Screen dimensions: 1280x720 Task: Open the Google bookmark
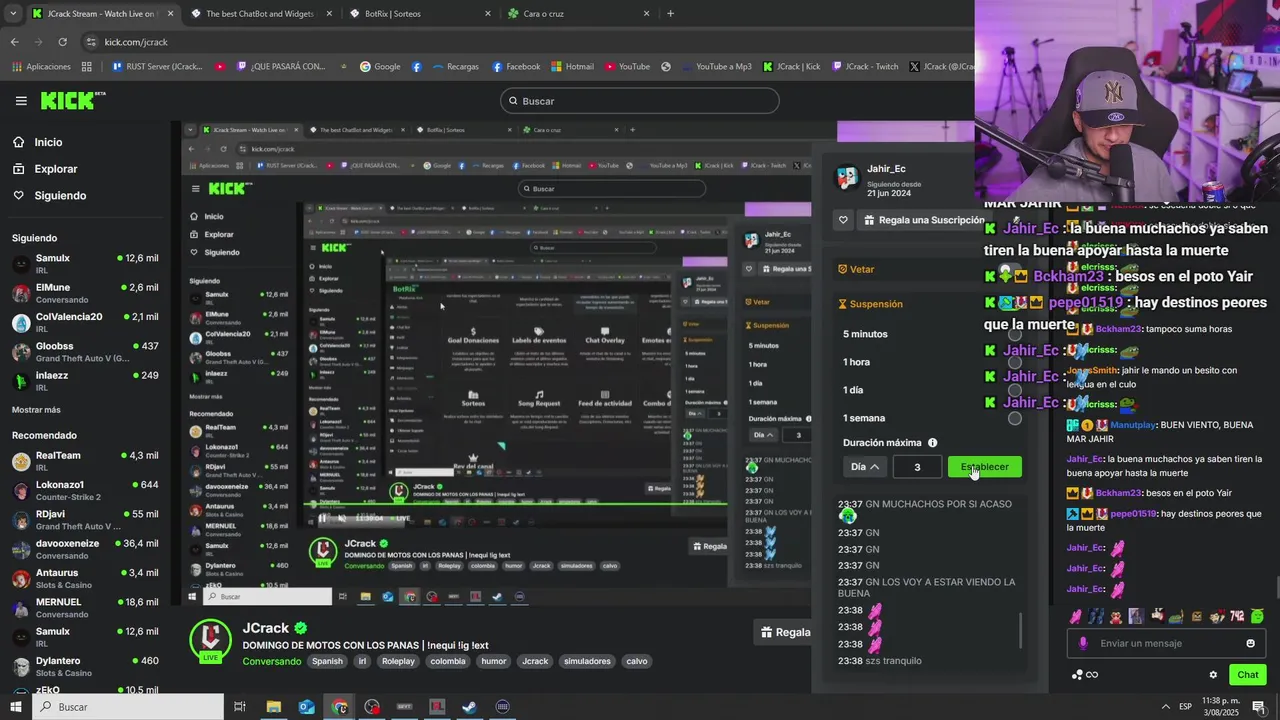[x=380, y=67]
